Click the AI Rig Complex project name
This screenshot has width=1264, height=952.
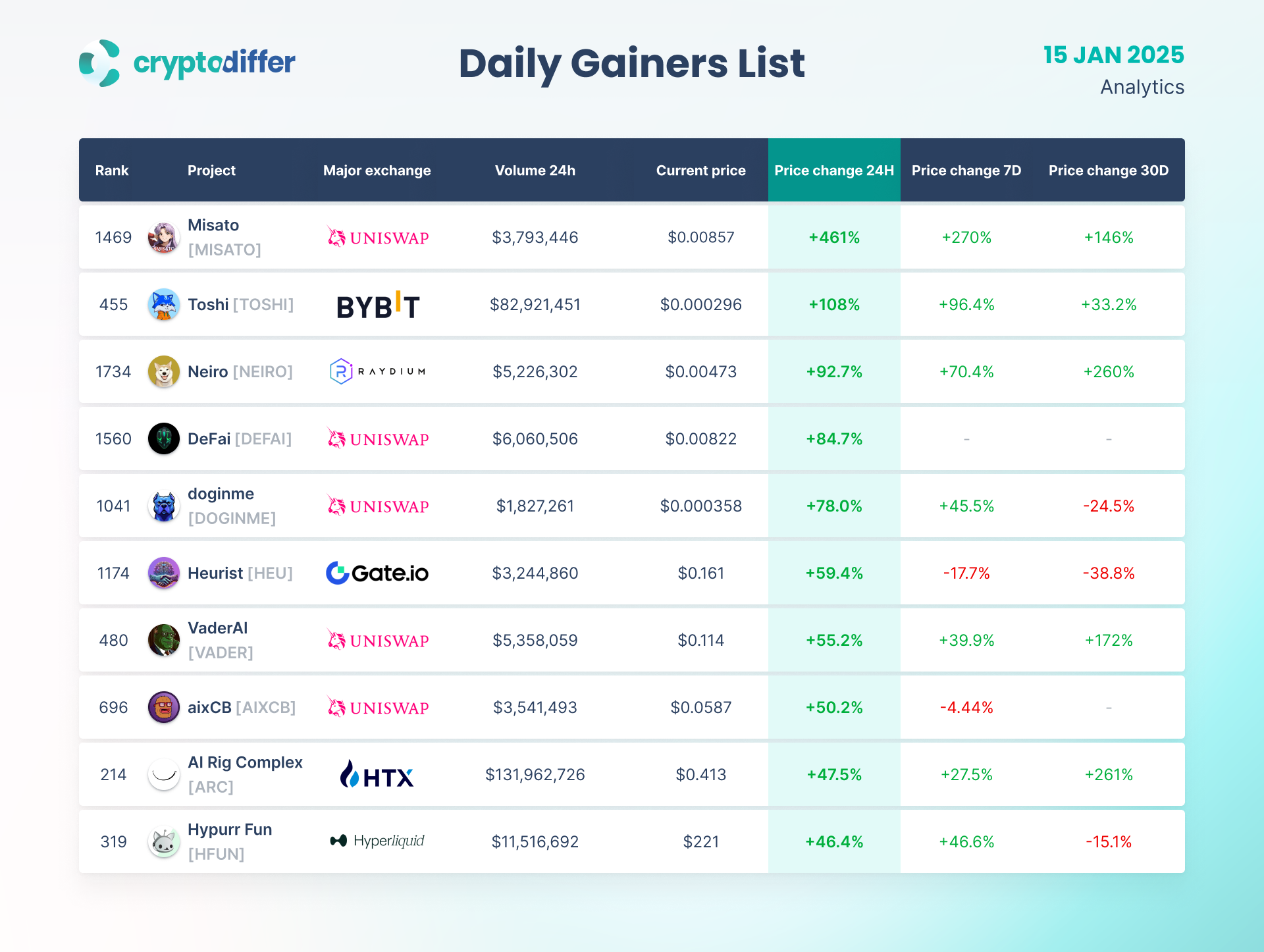(245, 762)
